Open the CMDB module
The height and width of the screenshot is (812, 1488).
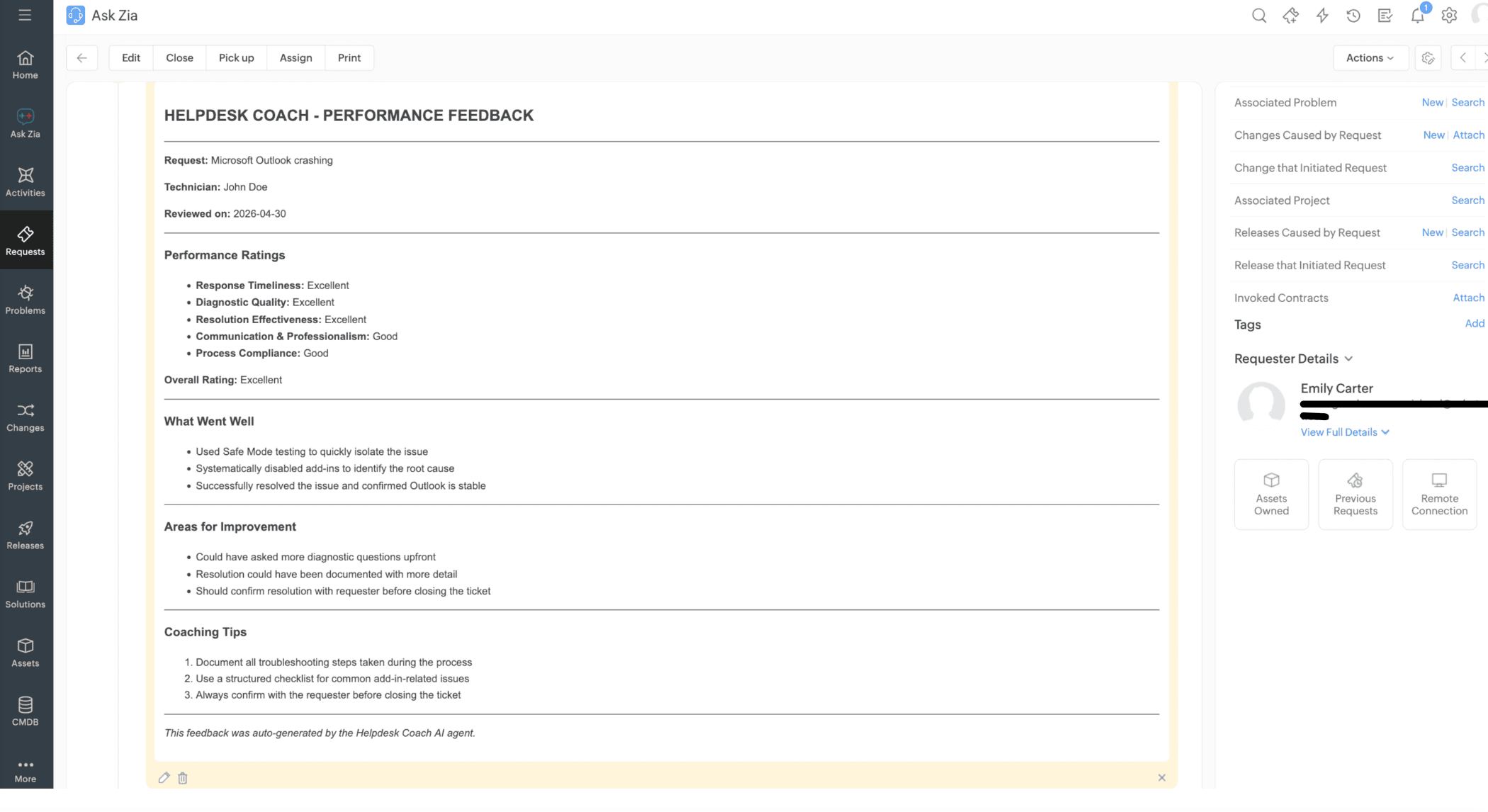(x=26, y=712)
